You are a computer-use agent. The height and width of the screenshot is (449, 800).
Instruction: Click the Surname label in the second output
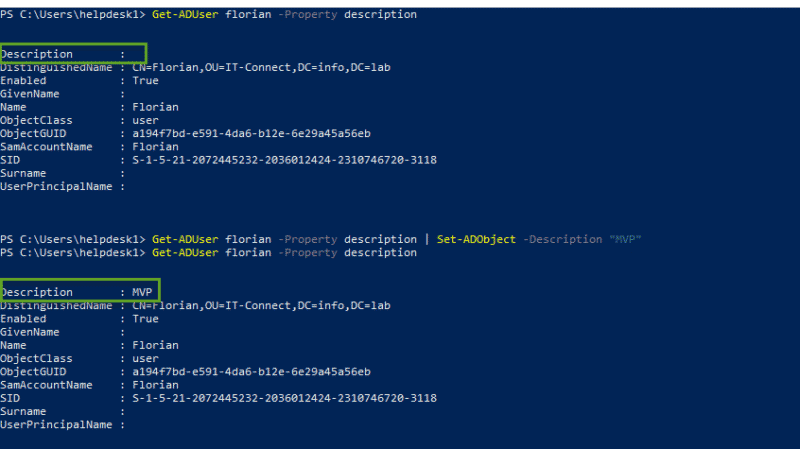click(24, 411)
